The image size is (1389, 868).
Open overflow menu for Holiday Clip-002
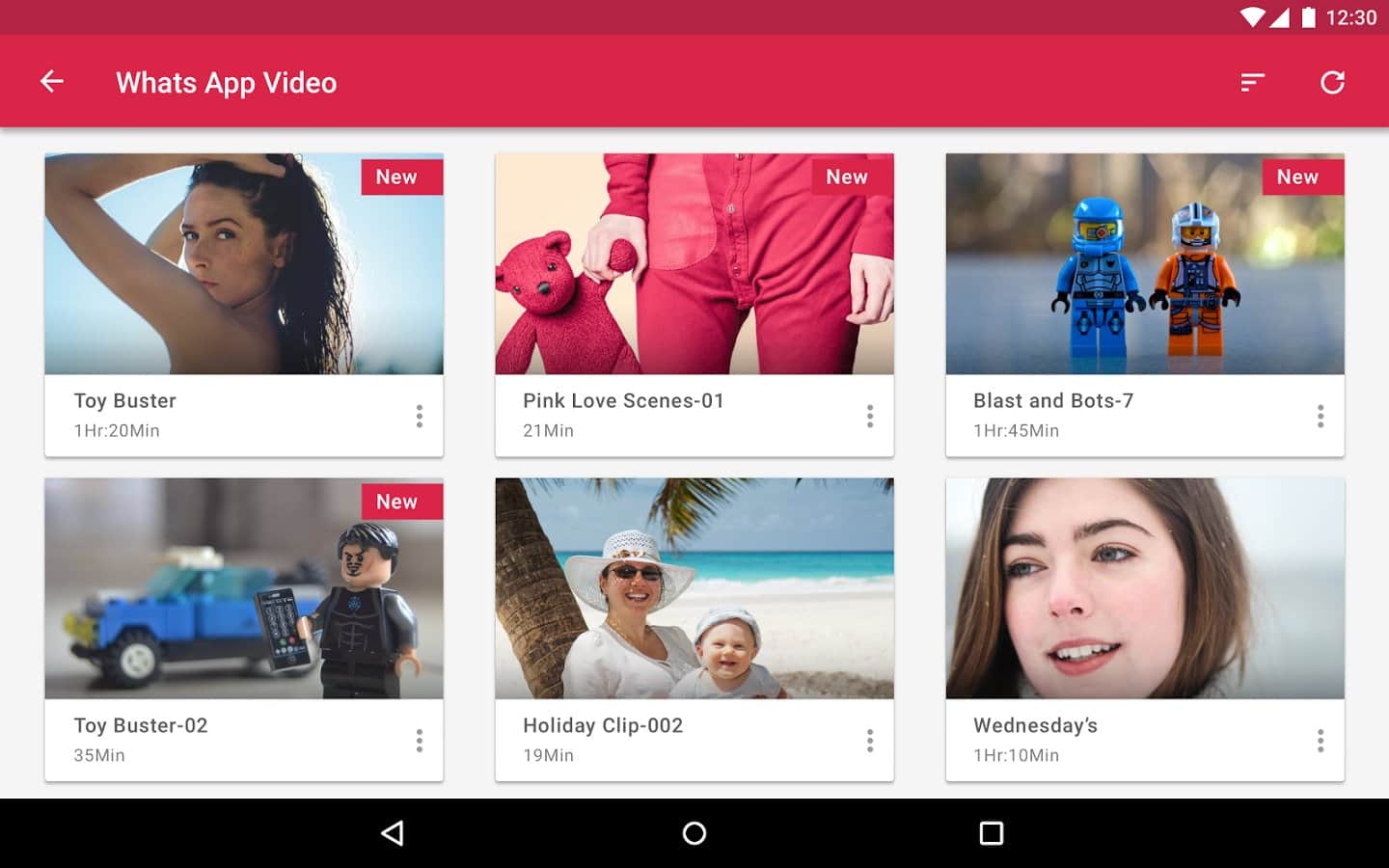(x=869, y=741)
